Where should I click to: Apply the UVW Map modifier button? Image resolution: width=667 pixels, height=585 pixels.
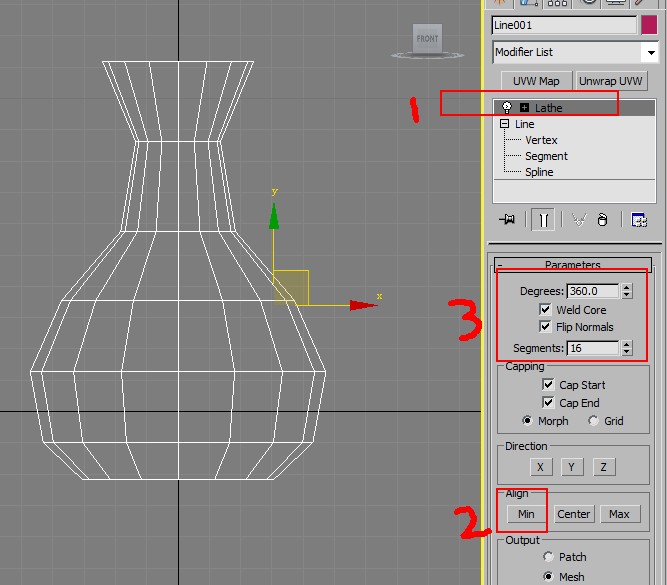(536, 81)
